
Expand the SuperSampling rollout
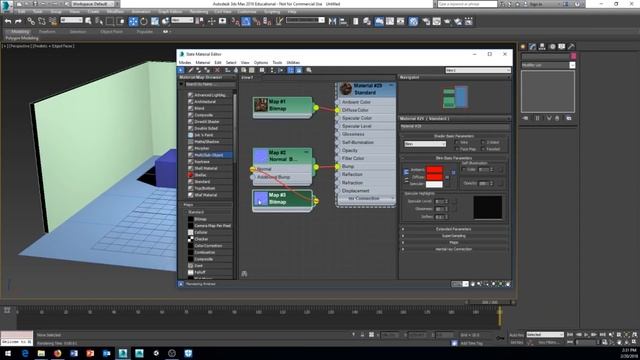point(453,236)
